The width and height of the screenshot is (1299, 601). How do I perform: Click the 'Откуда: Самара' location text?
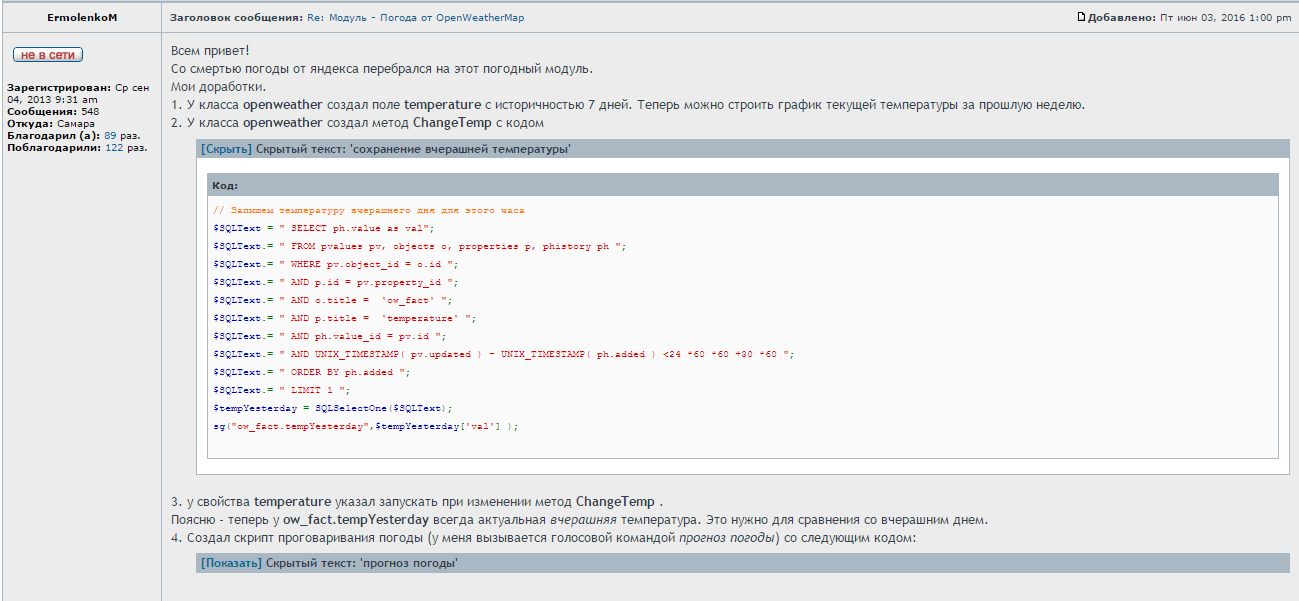pos(51,124)
